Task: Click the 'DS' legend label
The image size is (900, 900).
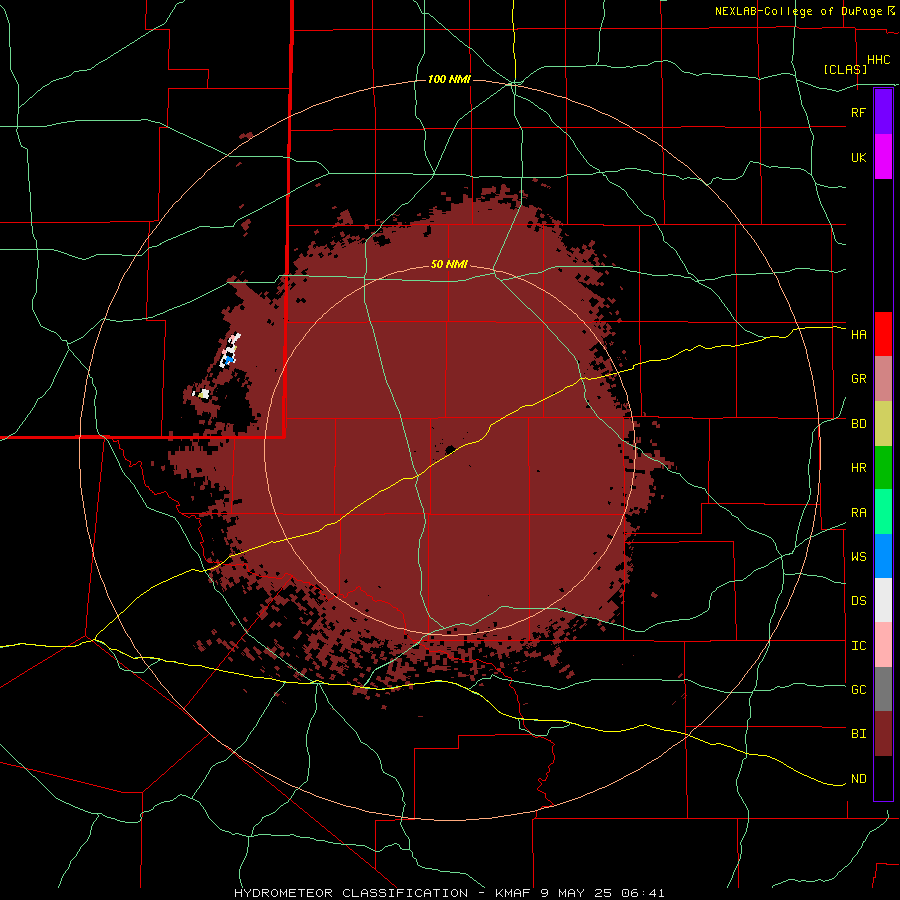Action: [x=858, y=601]
